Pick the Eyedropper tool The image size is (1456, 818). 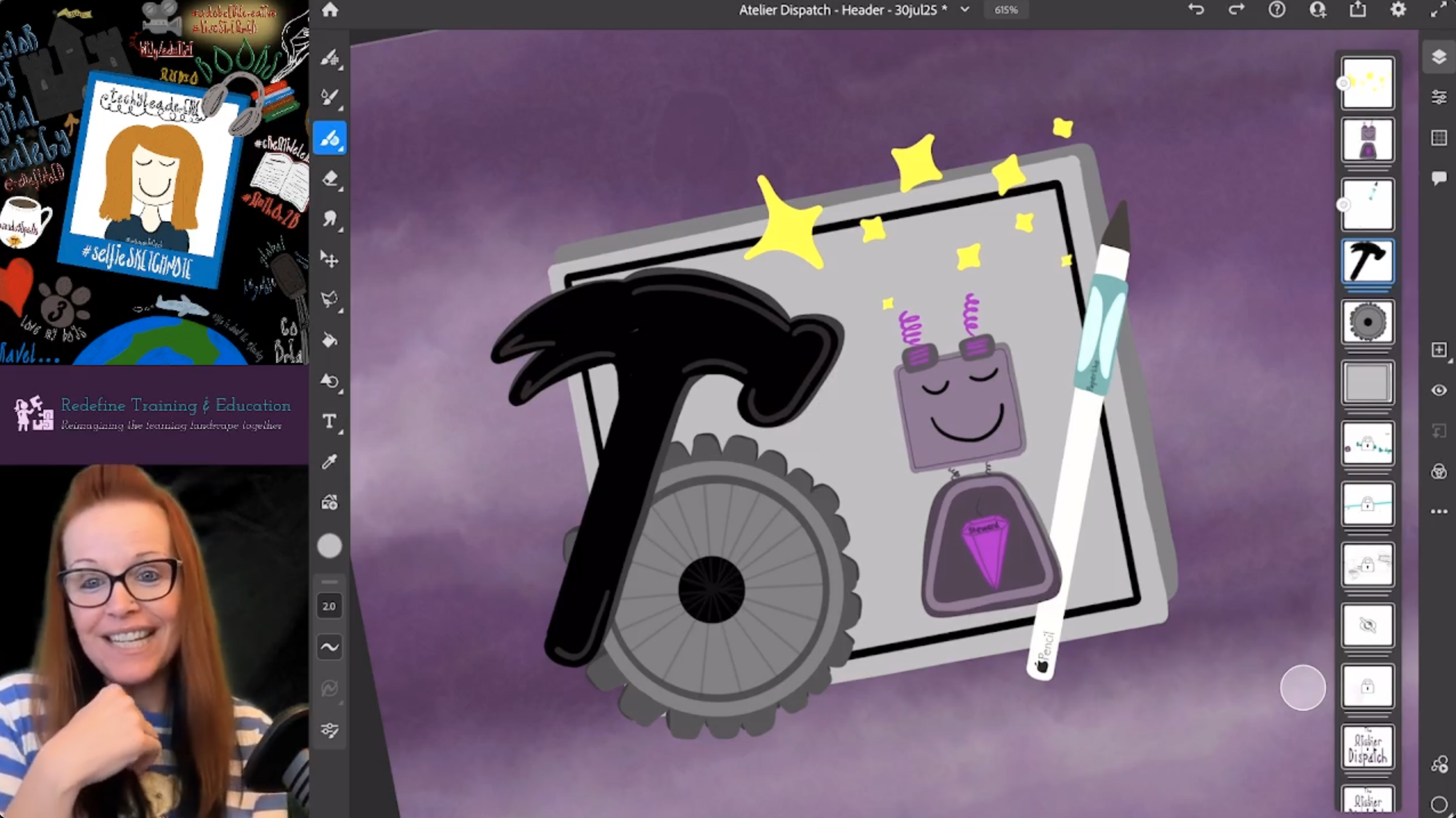pos(329,462)
